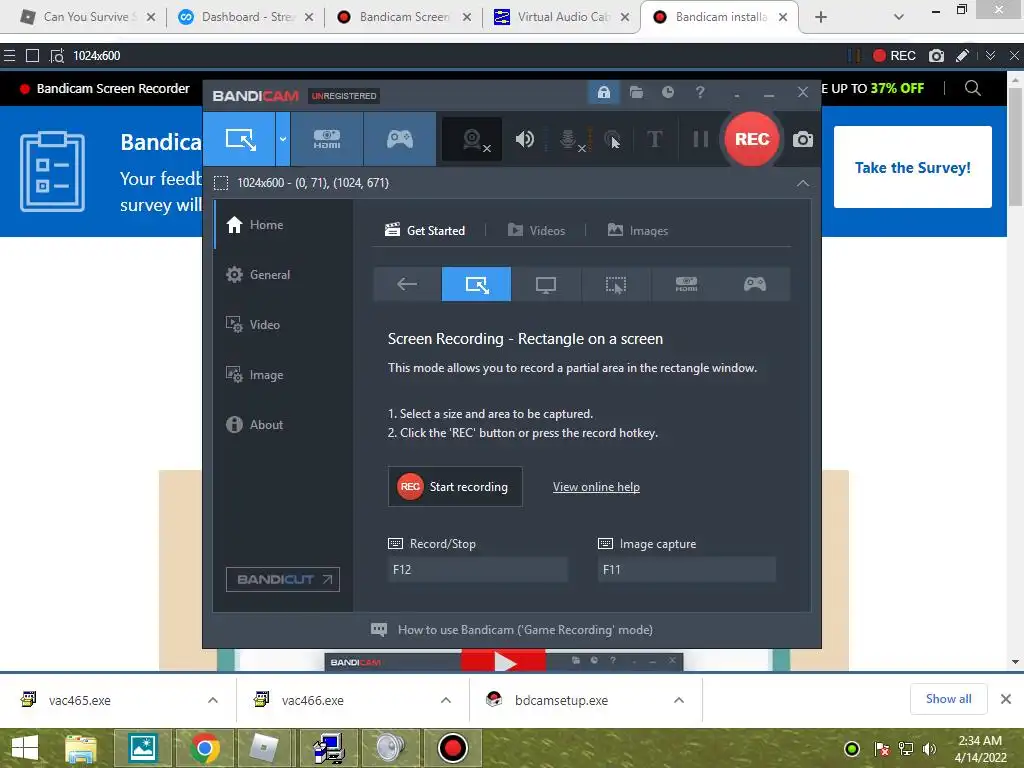This screenshot has height=768, width=1024.
Task: Select game recording mode in top toolbar
Action: [400, 139]
